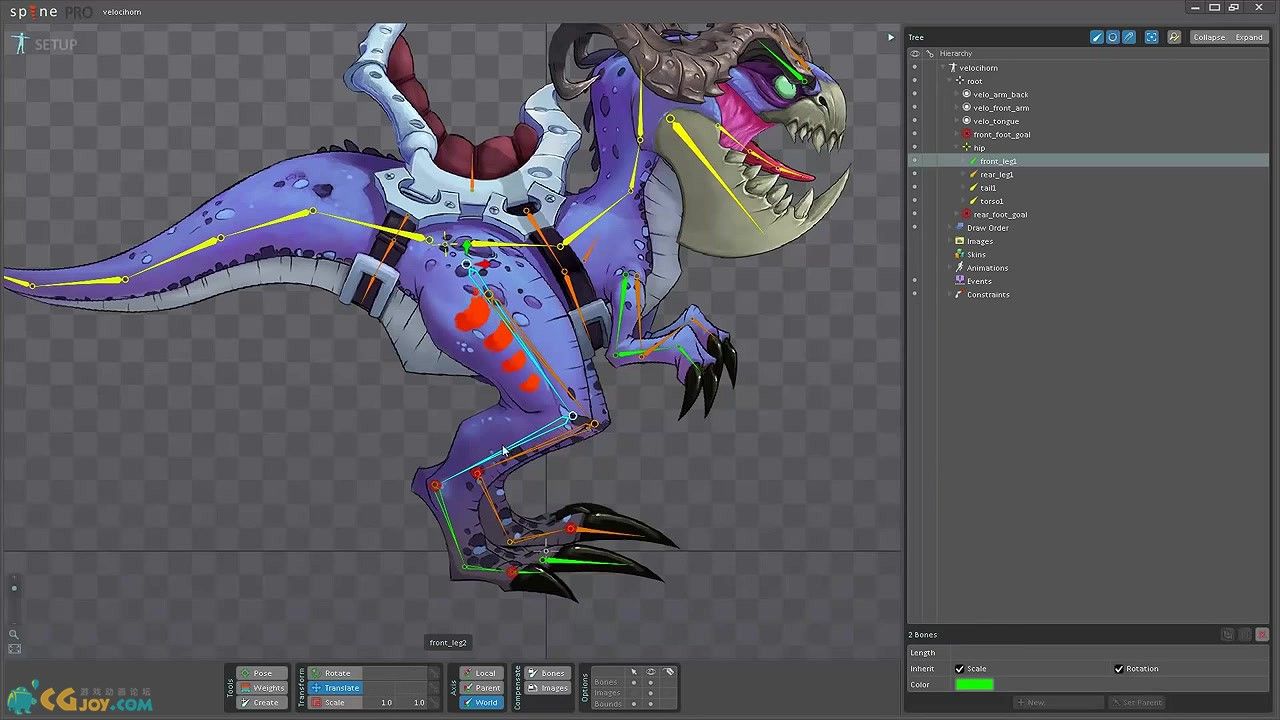
Task: Click the copy icon in properties header
Action: tap(1228, 635)
